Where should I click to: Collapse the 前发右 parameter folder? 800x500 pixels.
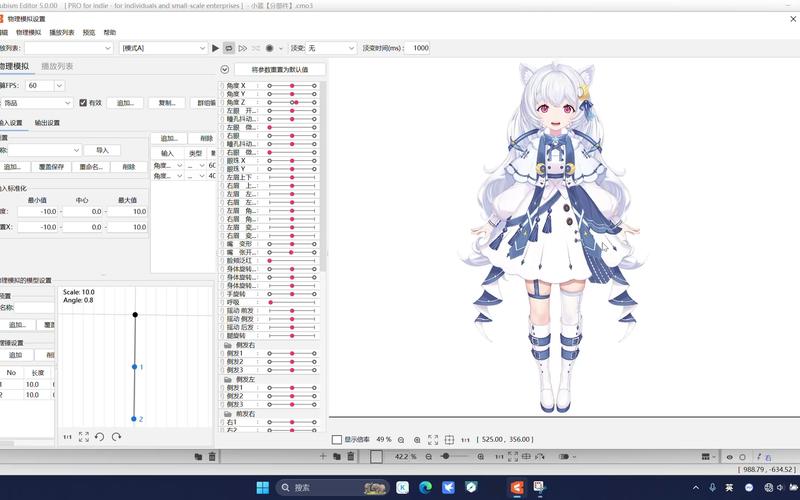228,414
